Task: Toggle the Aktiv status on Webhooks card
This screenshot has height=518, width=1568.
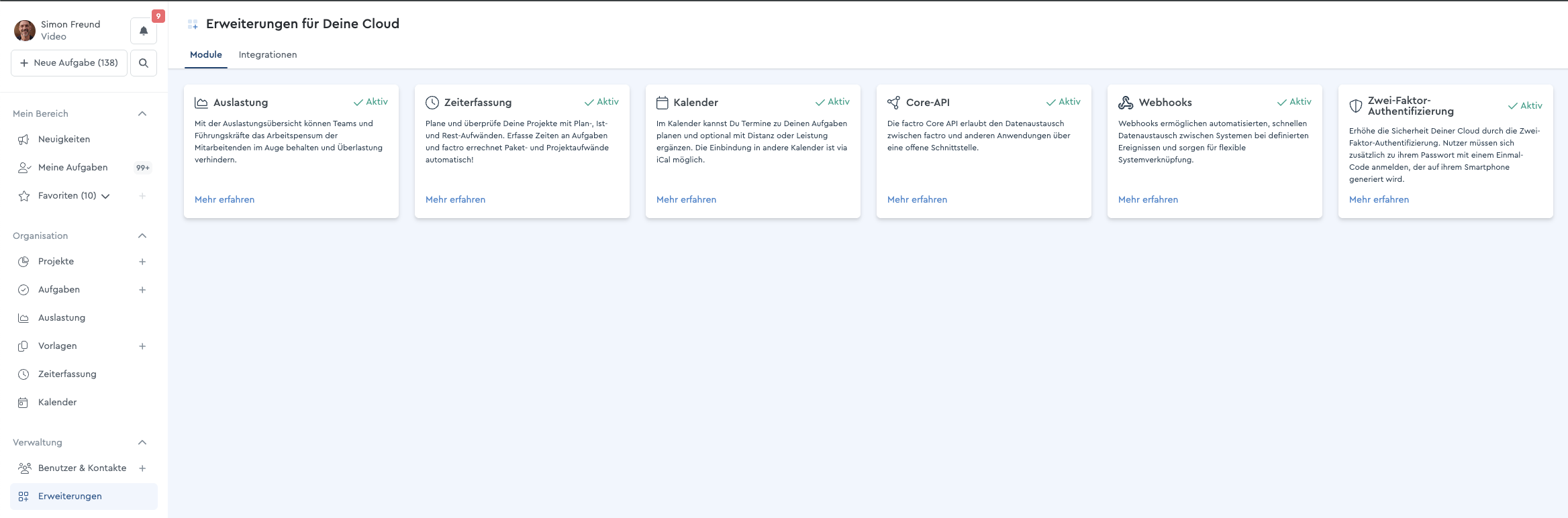Action: tap(1294, 102)
